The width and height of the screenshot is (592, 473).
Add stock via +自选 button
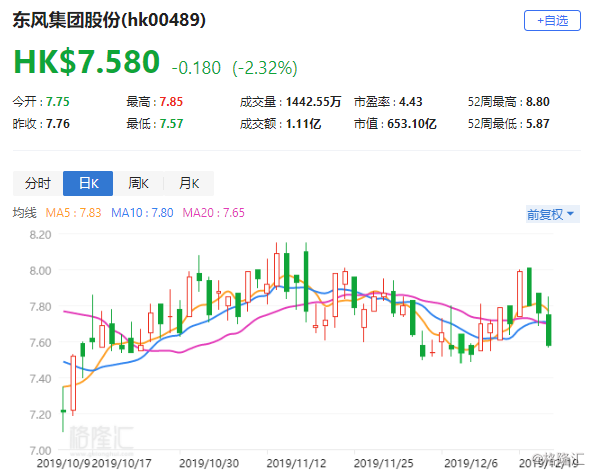click(x=552, y=21)
